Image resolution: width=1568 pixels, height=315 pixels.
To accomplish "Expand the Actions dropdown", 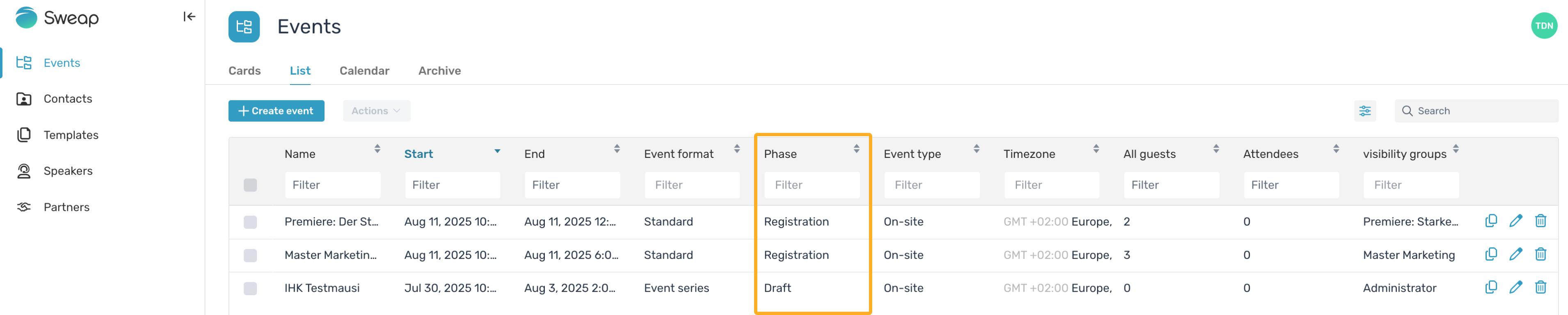I will (376, 111).
